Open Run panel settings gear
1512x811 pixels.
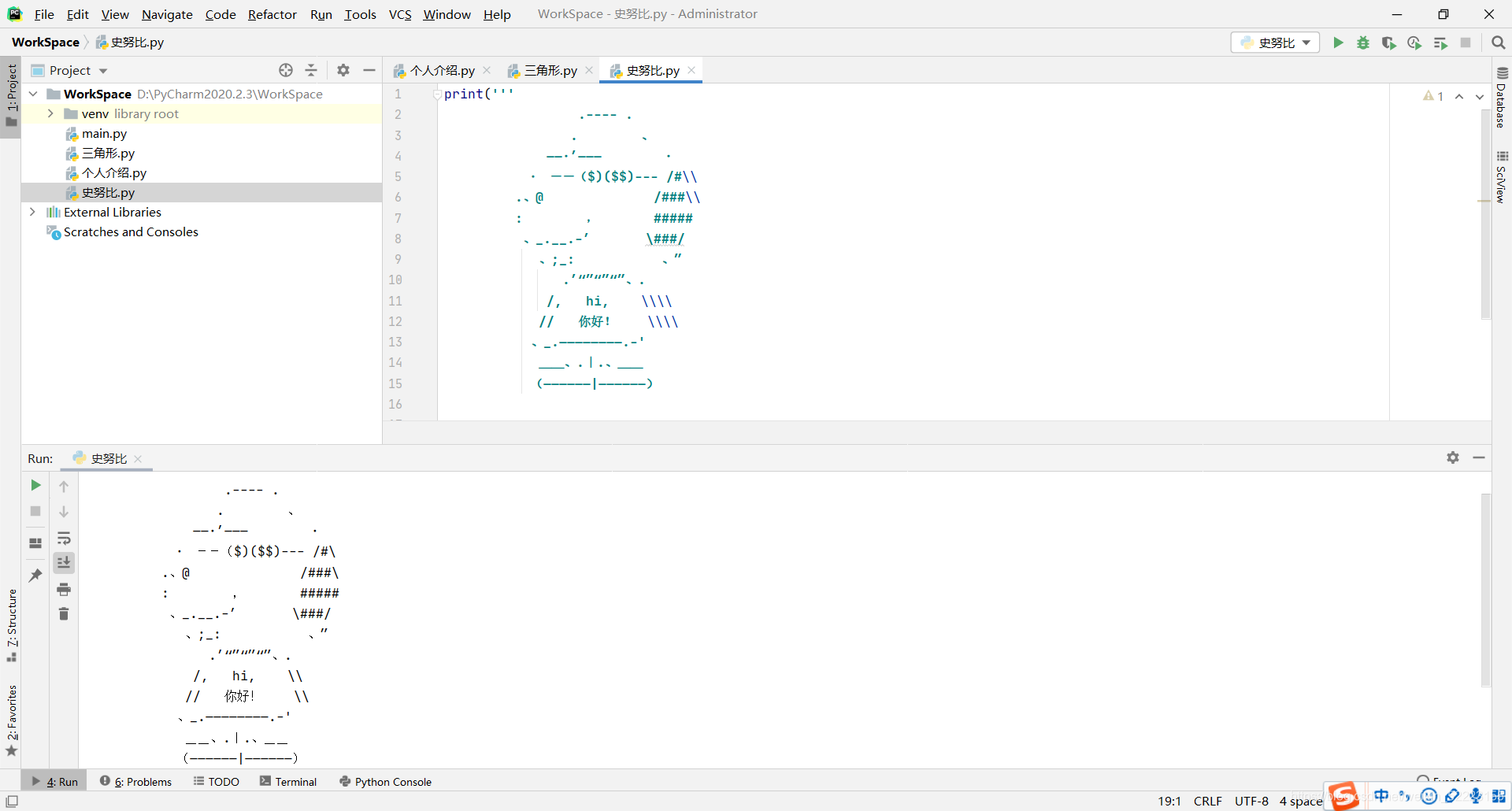1453,457
